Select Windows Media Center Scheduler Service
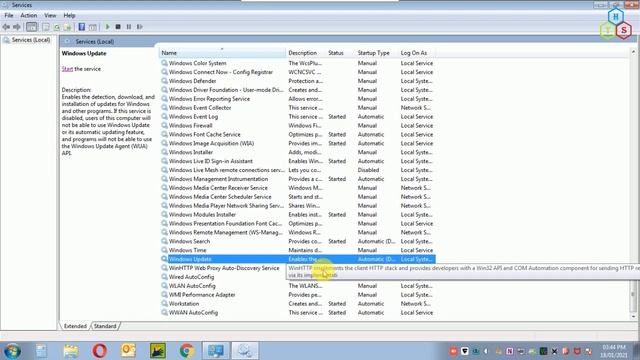This screenshot has height=360, width=640. tap(220, 197)
